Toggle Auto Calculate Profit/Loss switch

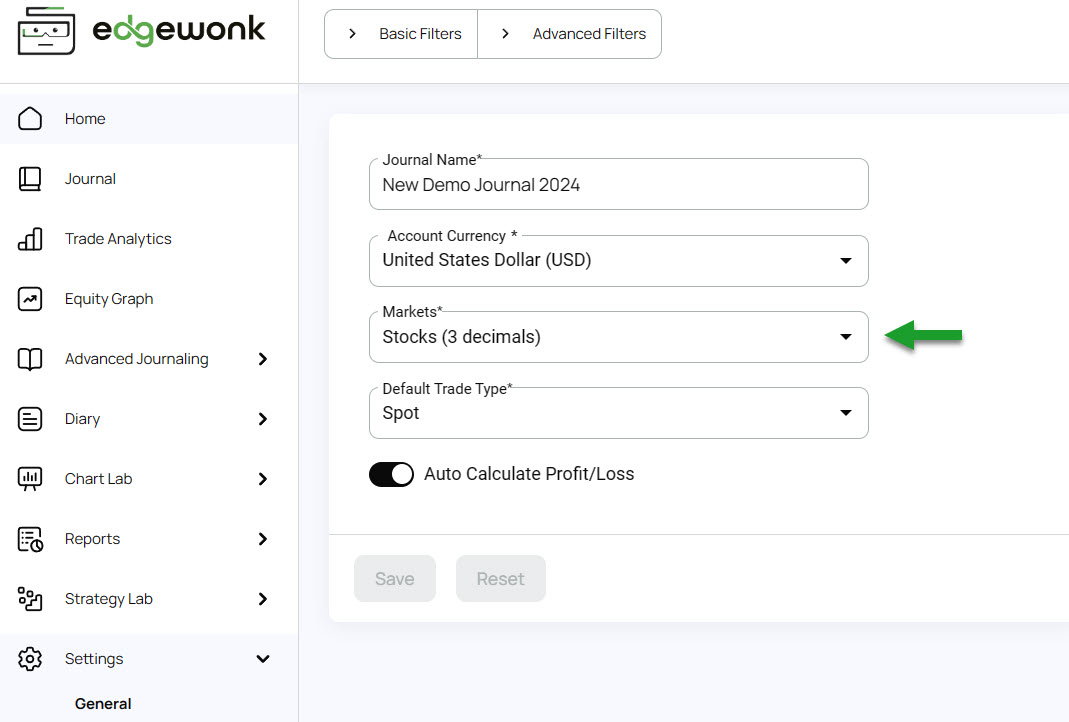[x=391, y=474]
